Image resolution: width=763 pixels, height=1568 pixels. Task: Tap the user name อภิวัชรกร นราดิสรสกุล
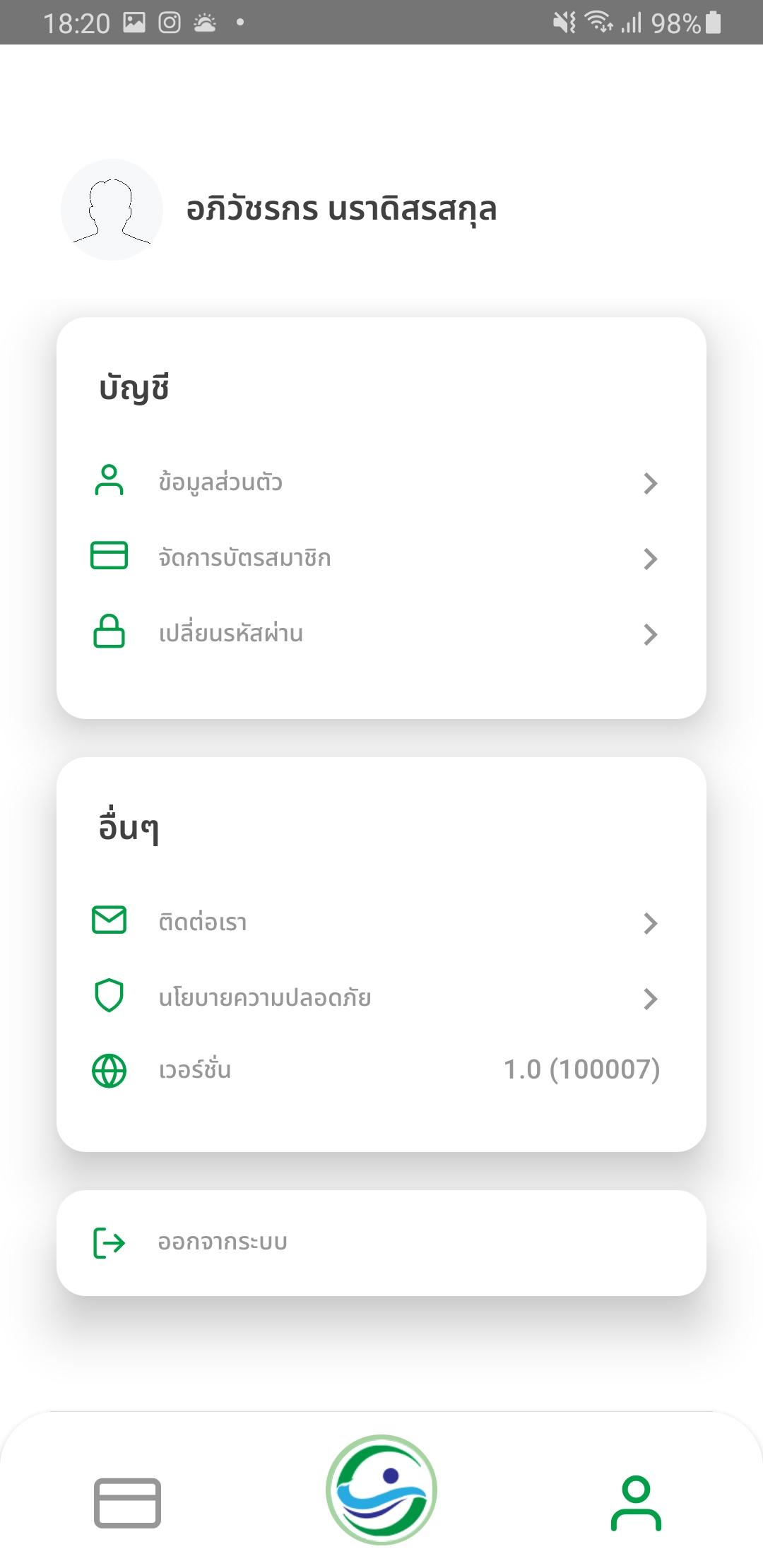(x=341, y=210)
